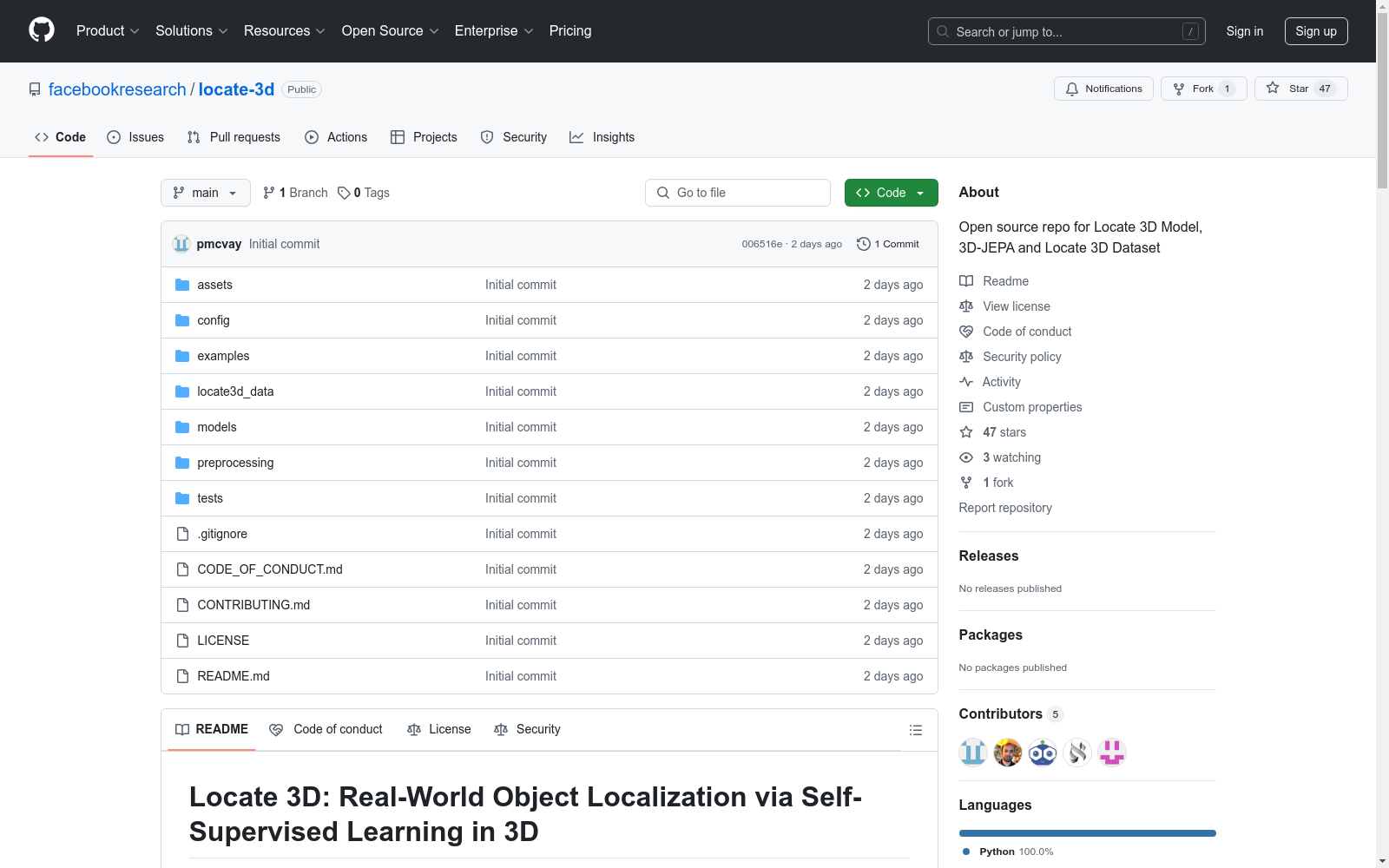Star the locate-3d repository
1389x868 pixels.
click(x=1300, y=89)
